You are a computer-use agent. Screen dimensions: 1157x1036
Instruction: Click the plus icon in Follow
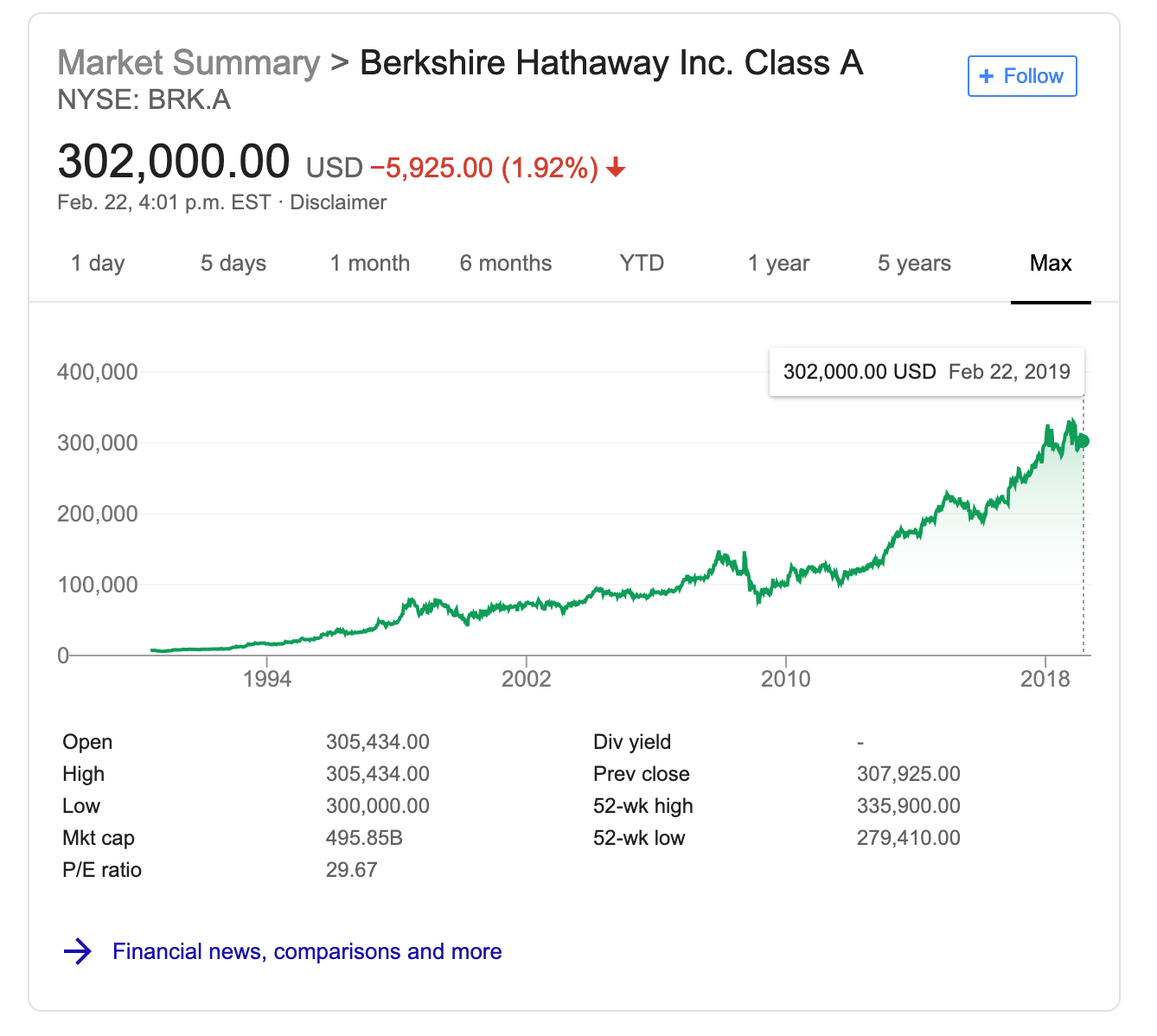coord(986,76)
